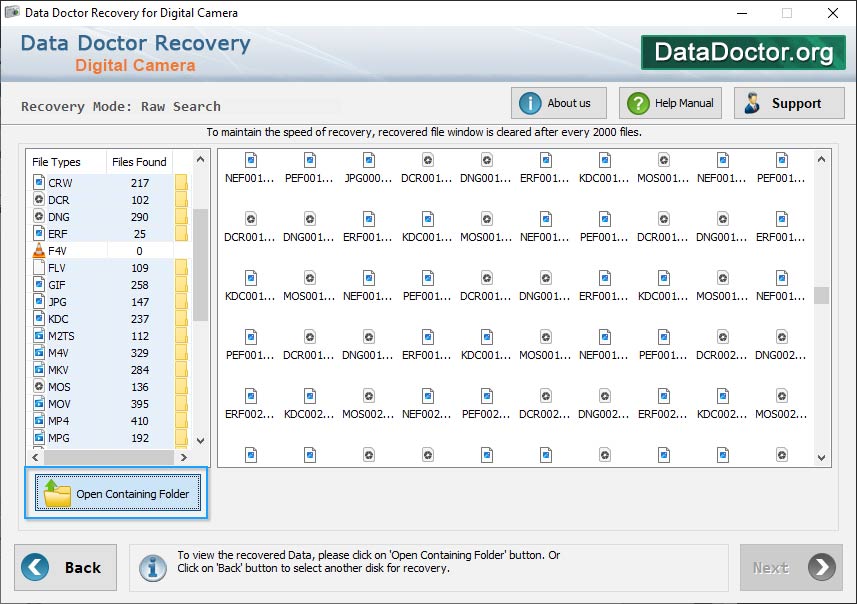Click the DNG file type icon
Image resolution: width=857 pixels, height=604 pixels.
coord(39,216)
